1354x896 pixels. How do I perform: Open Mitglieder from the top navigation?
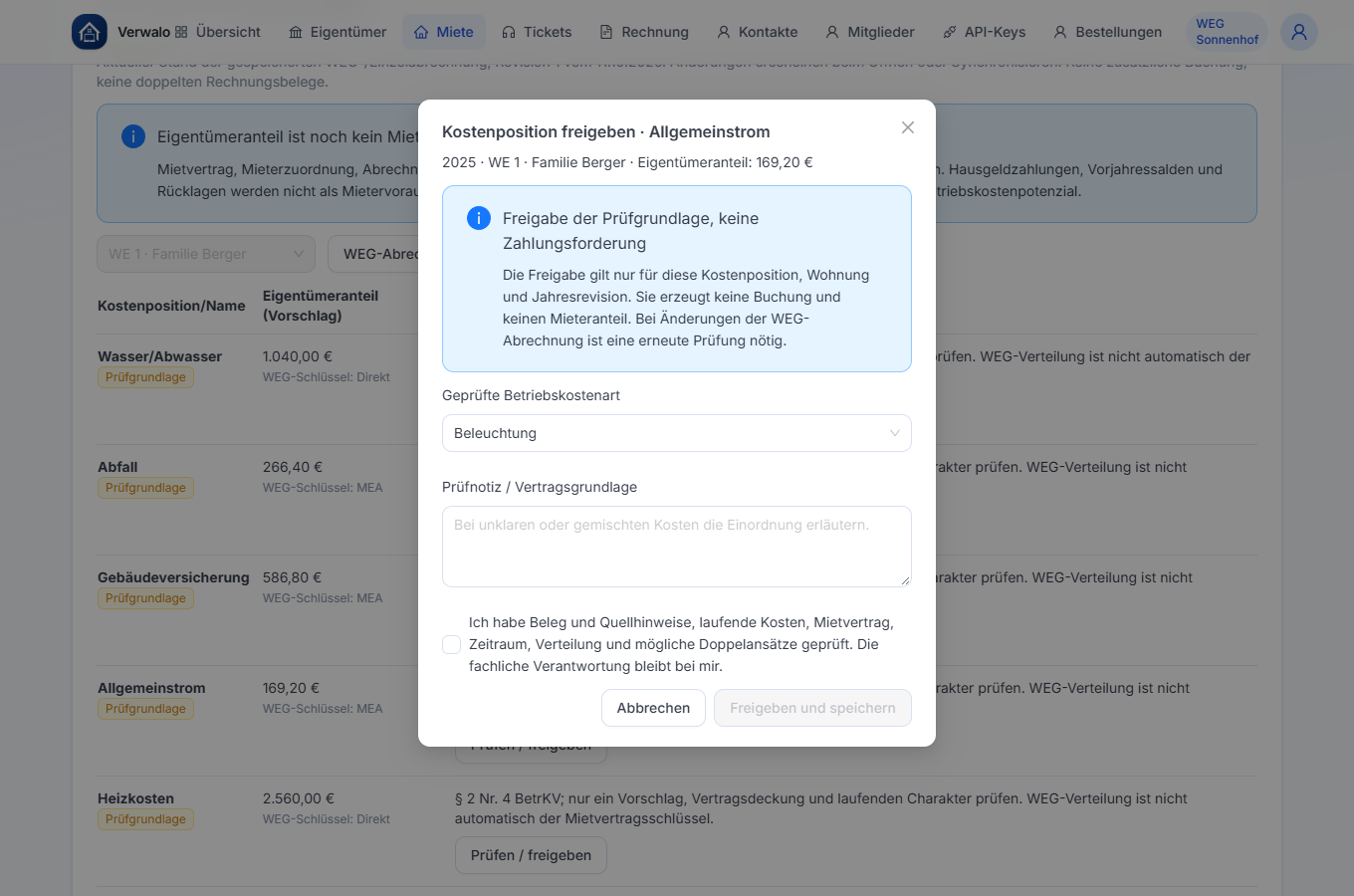[x=870, y=32]
